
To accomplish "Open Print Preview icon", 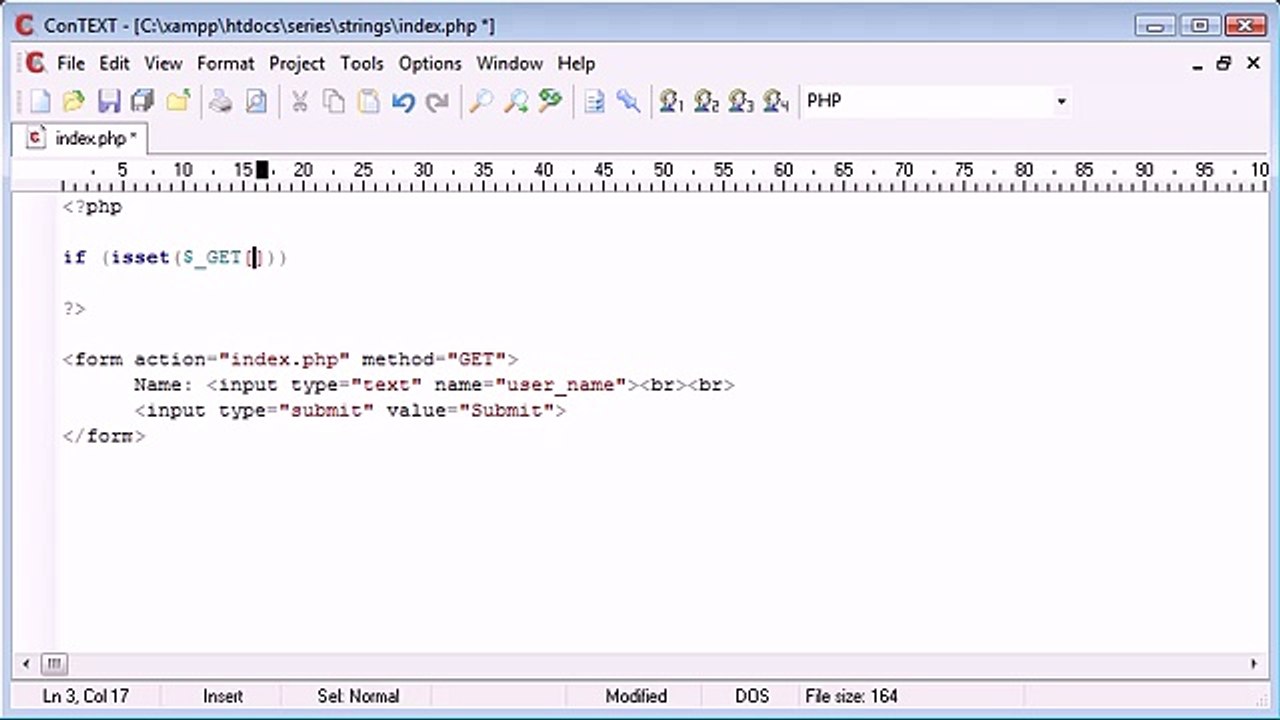I will coord(256,101).
